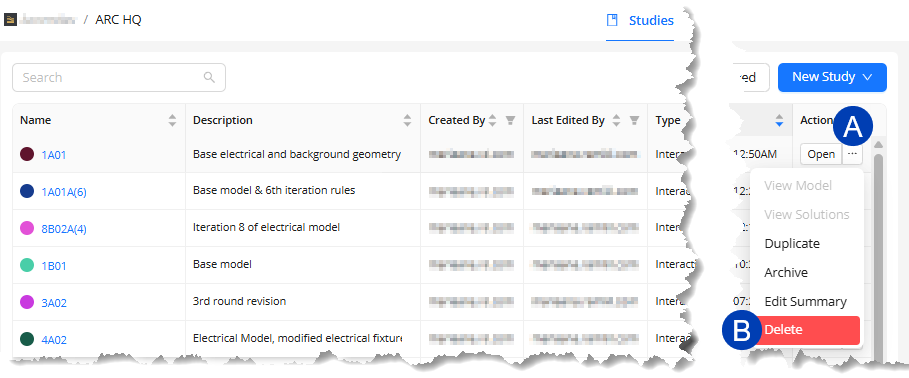
Task: Open study link 1A01A(6)
Action: click(64, 192)
